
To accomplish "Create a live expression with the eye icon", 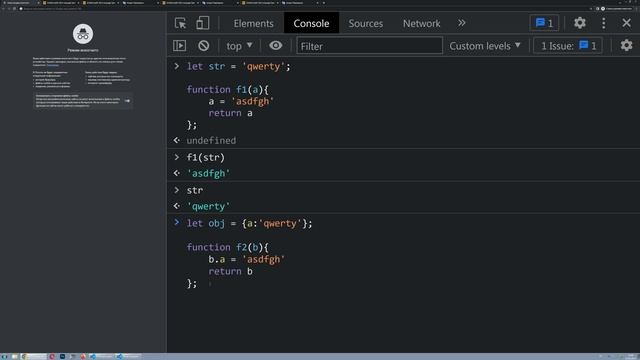I will pos(276,45).
